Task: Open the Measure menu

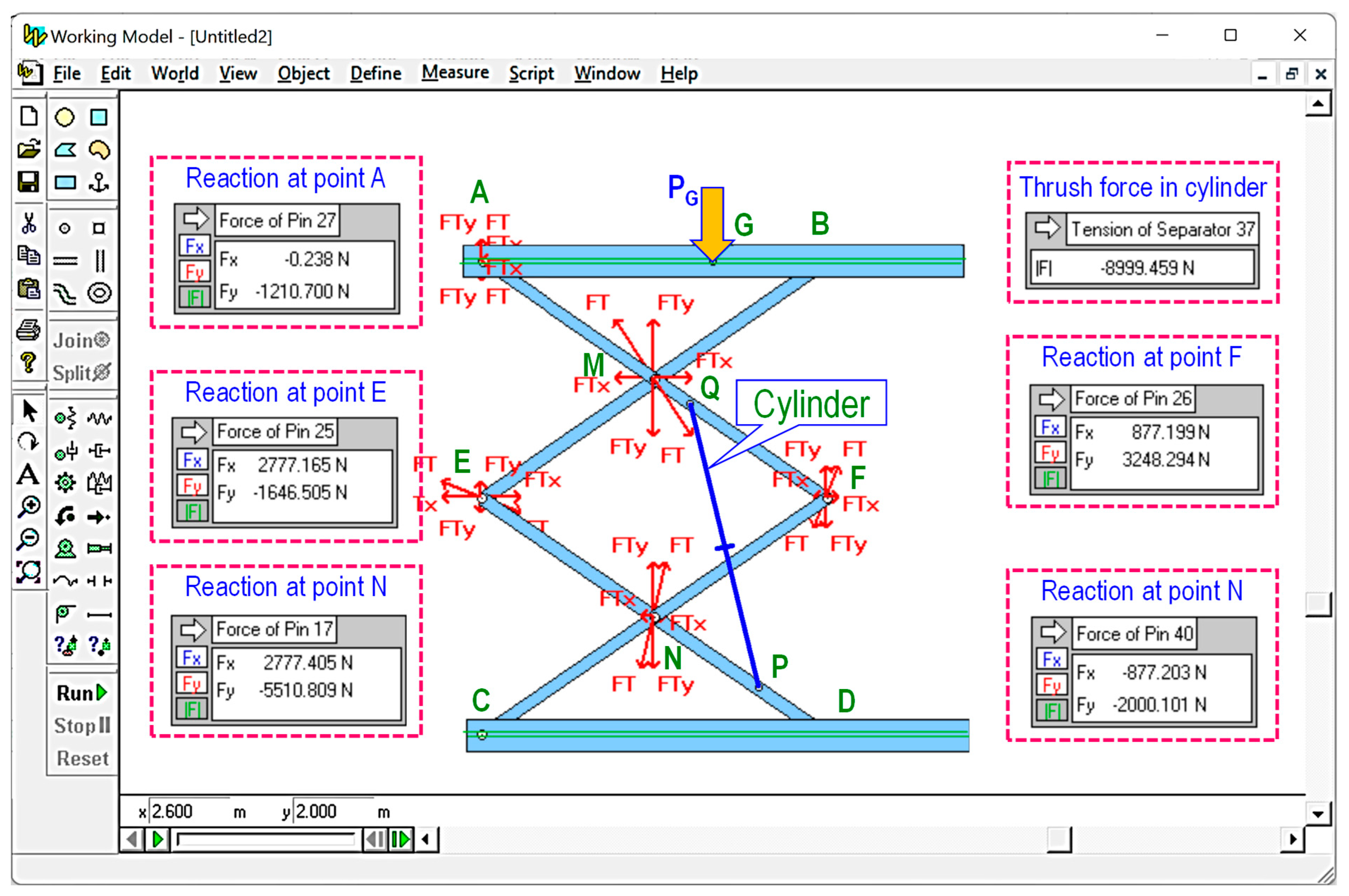Action: [x=455, y=73]
